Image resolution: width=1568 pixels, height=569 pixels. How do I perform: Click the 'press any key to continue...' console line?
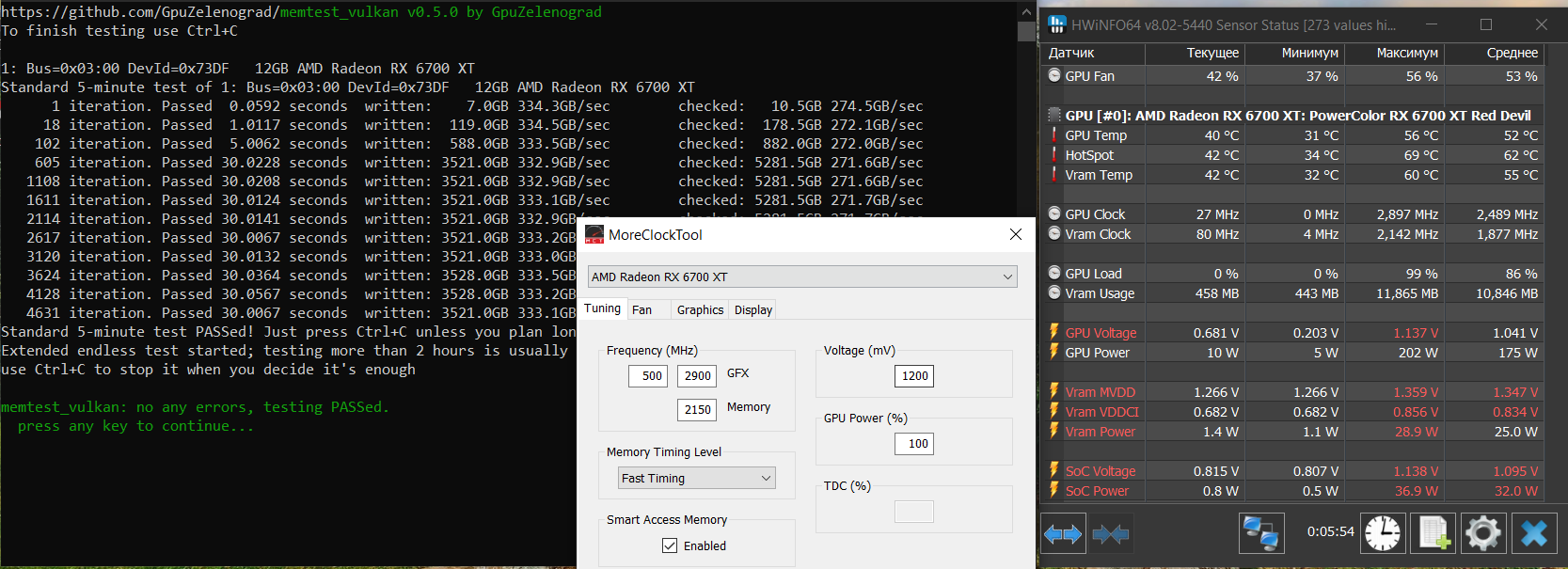[135, 425]
